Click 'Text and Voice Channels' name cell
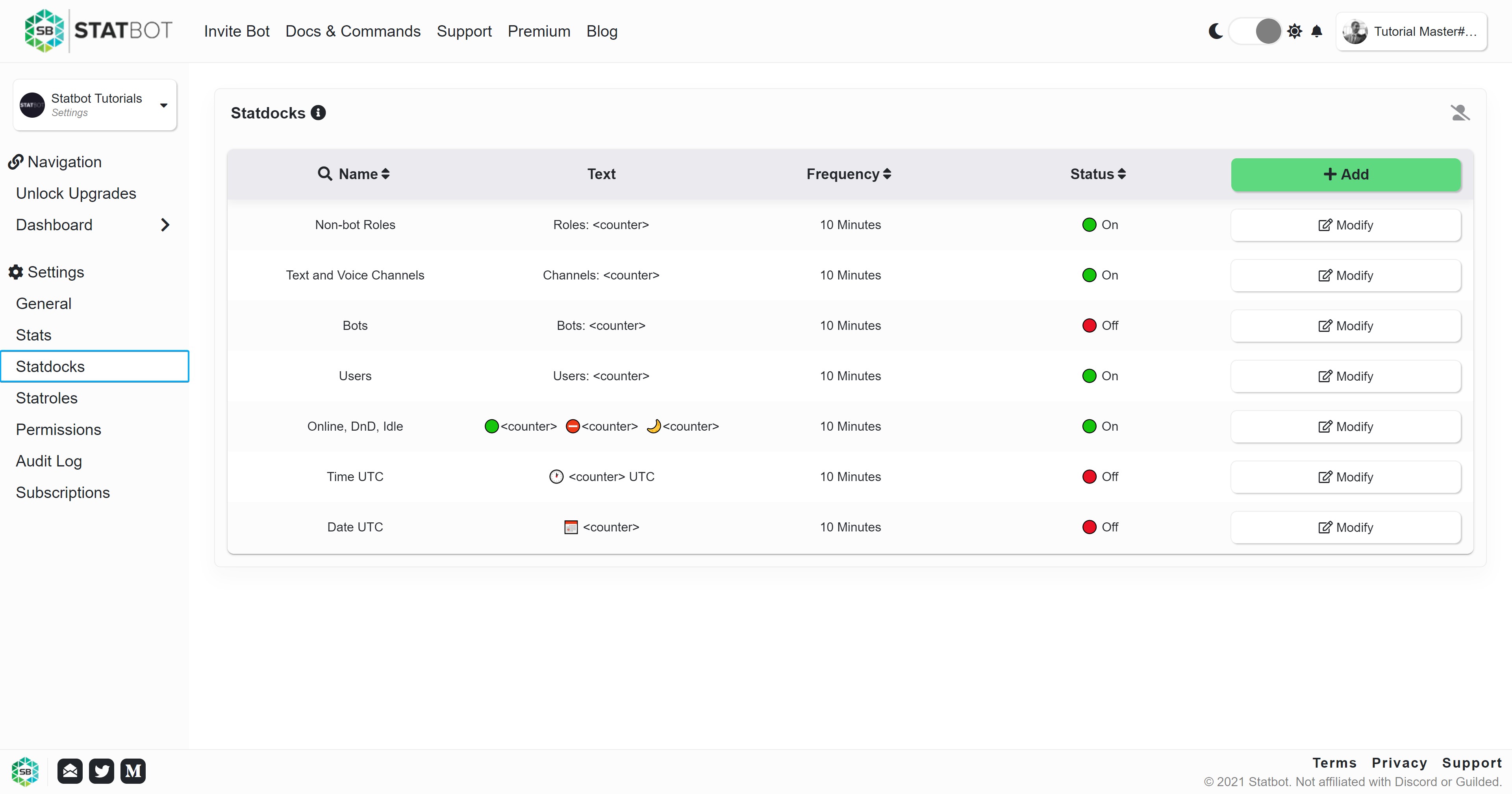Screen dimensions: 1512x794 (x=355, y=275)
